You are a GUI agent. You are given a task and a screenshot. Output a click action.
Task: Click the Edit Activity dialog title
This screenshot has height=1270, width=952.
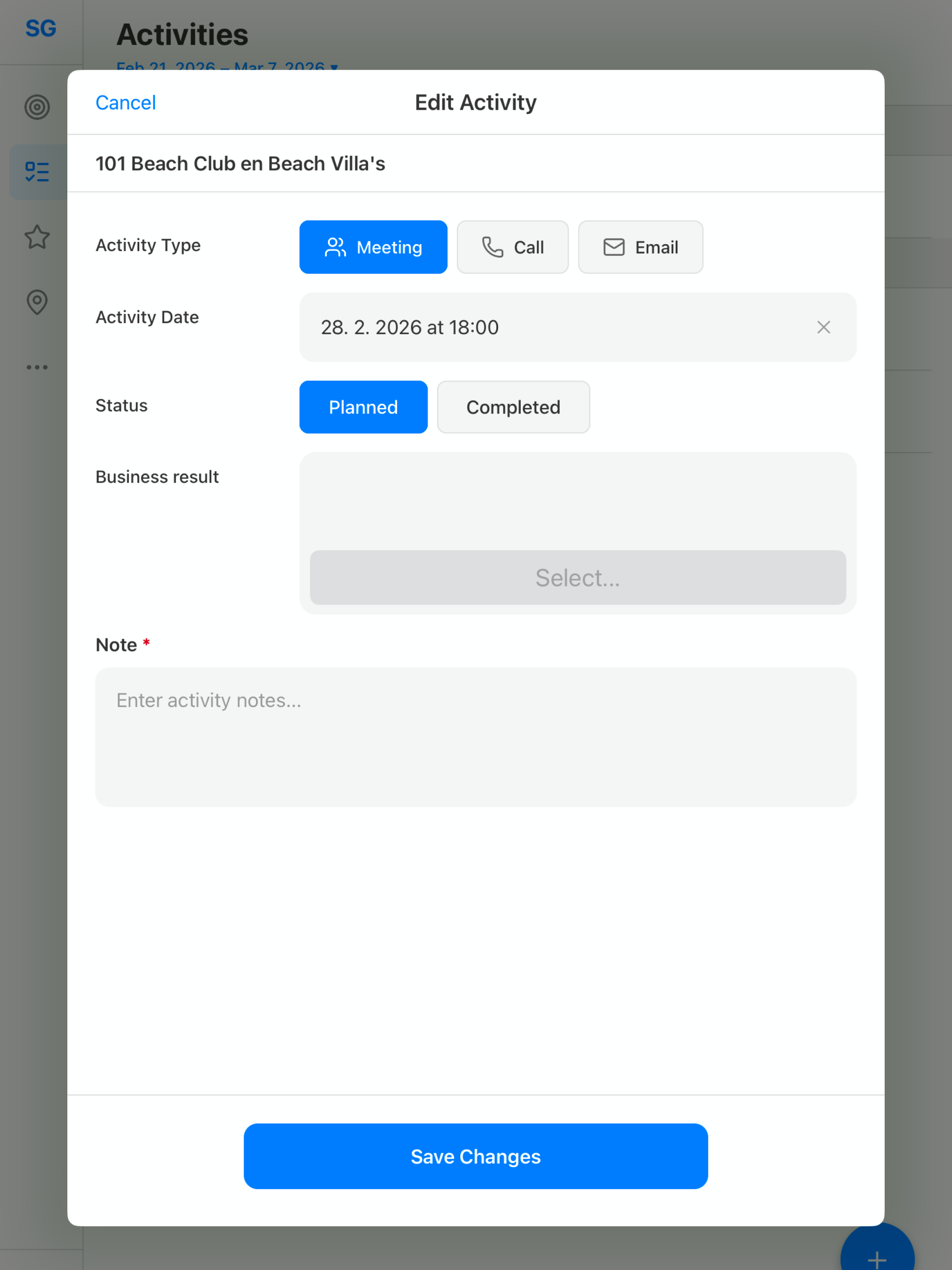point(476,102)
